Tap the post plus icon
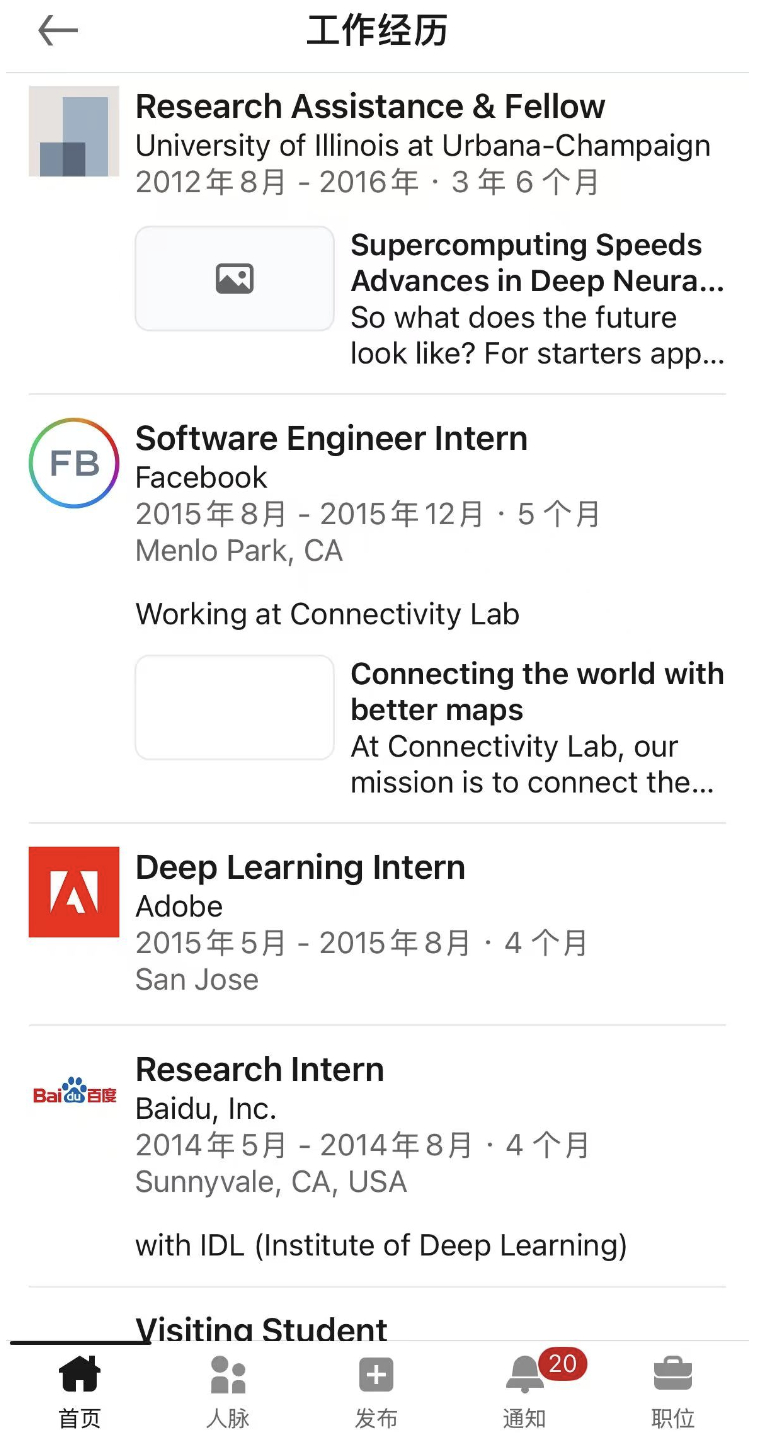 [x=376, y=1375]
